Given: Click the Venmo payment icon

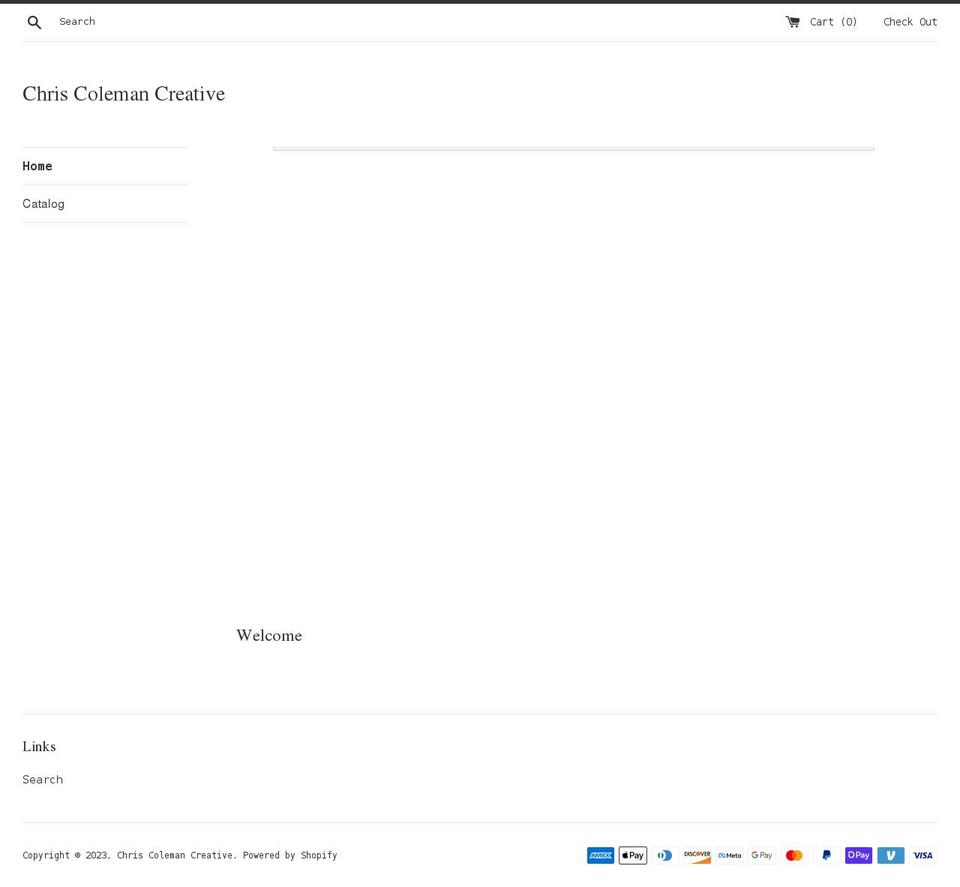Looking at the screenshot, I should [x=891, y=855].
